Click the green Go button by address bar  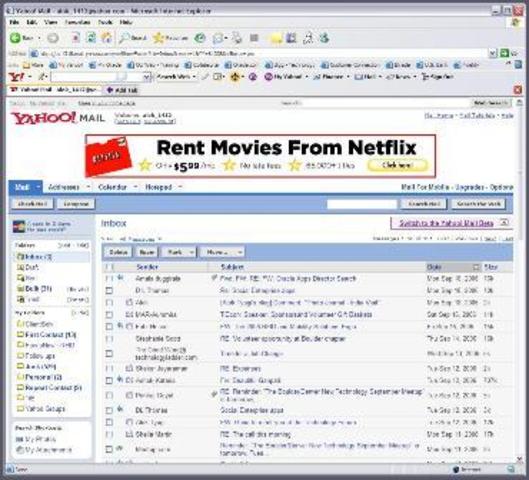pyautogui.click(x=504, y=53)
